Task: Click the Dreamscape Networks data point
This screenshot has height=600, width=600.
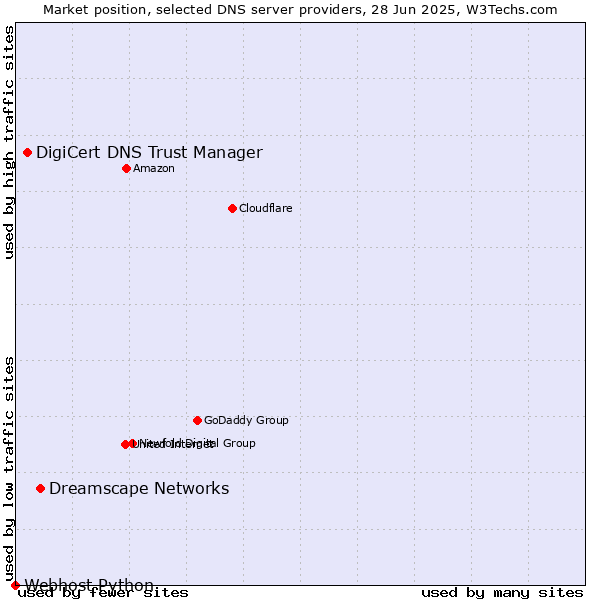Action: point(41,489)
